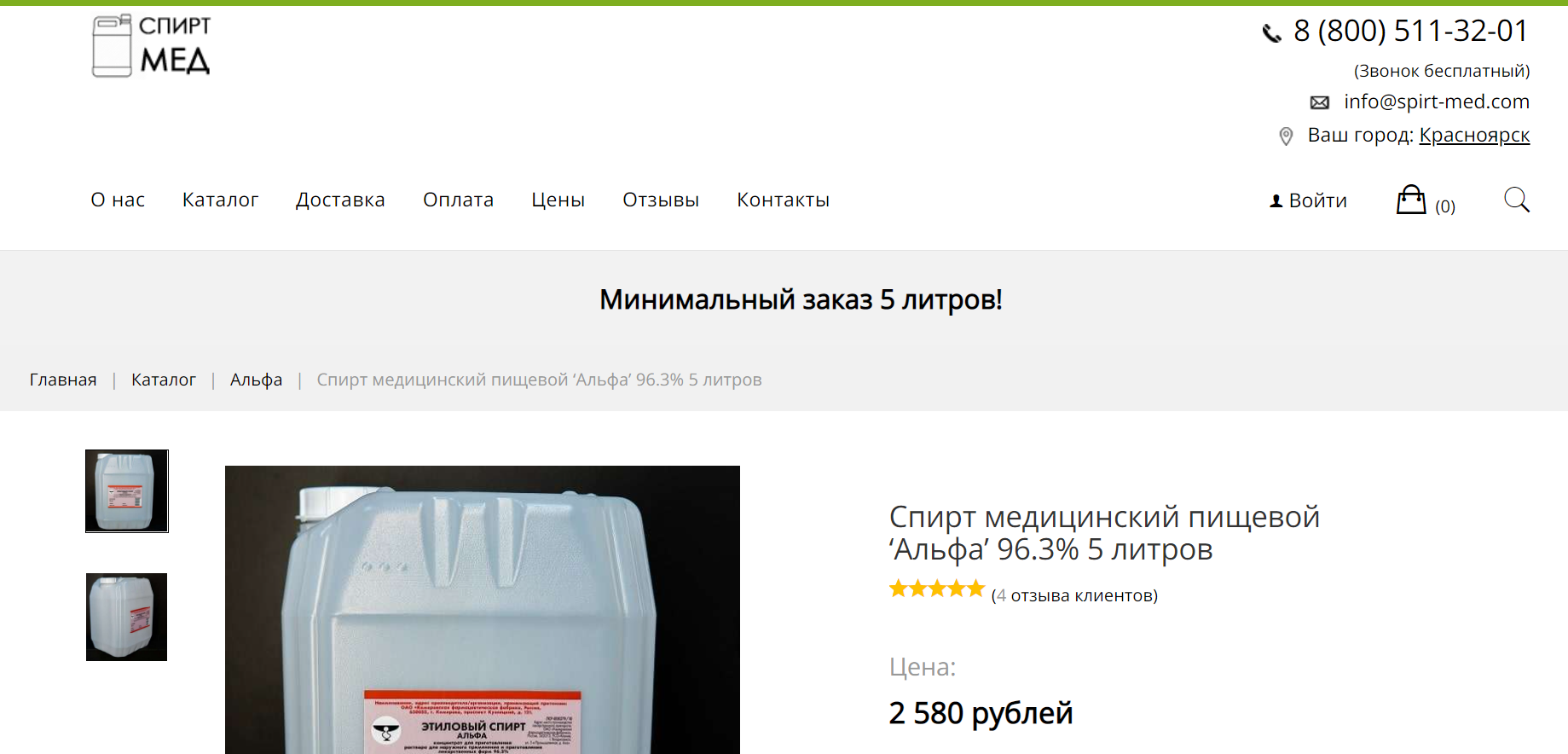Open the Цены menu item
The height and width of the screenshot is (754, 1568).
tap(558, 200)
